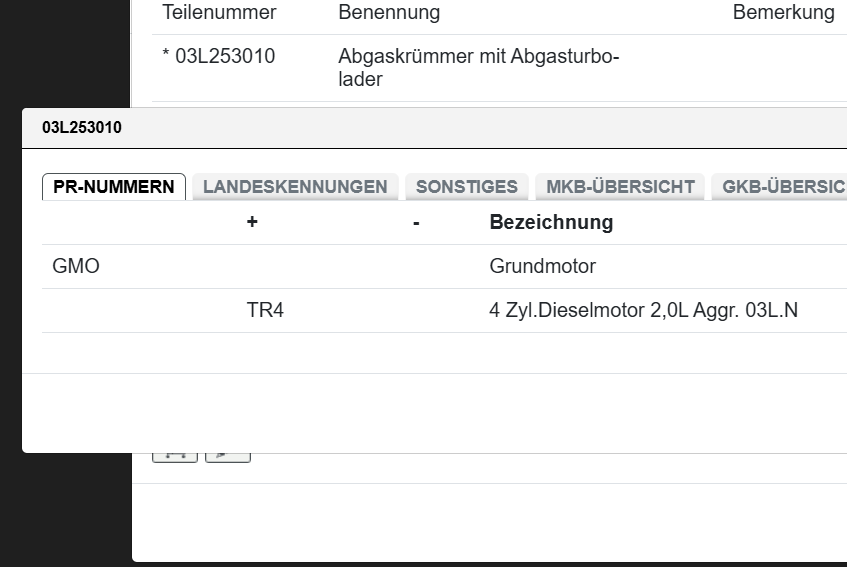Select the GMO row code
Viewport: 847px width, 567px height.
pyautogui.click(x=76, y=267)
